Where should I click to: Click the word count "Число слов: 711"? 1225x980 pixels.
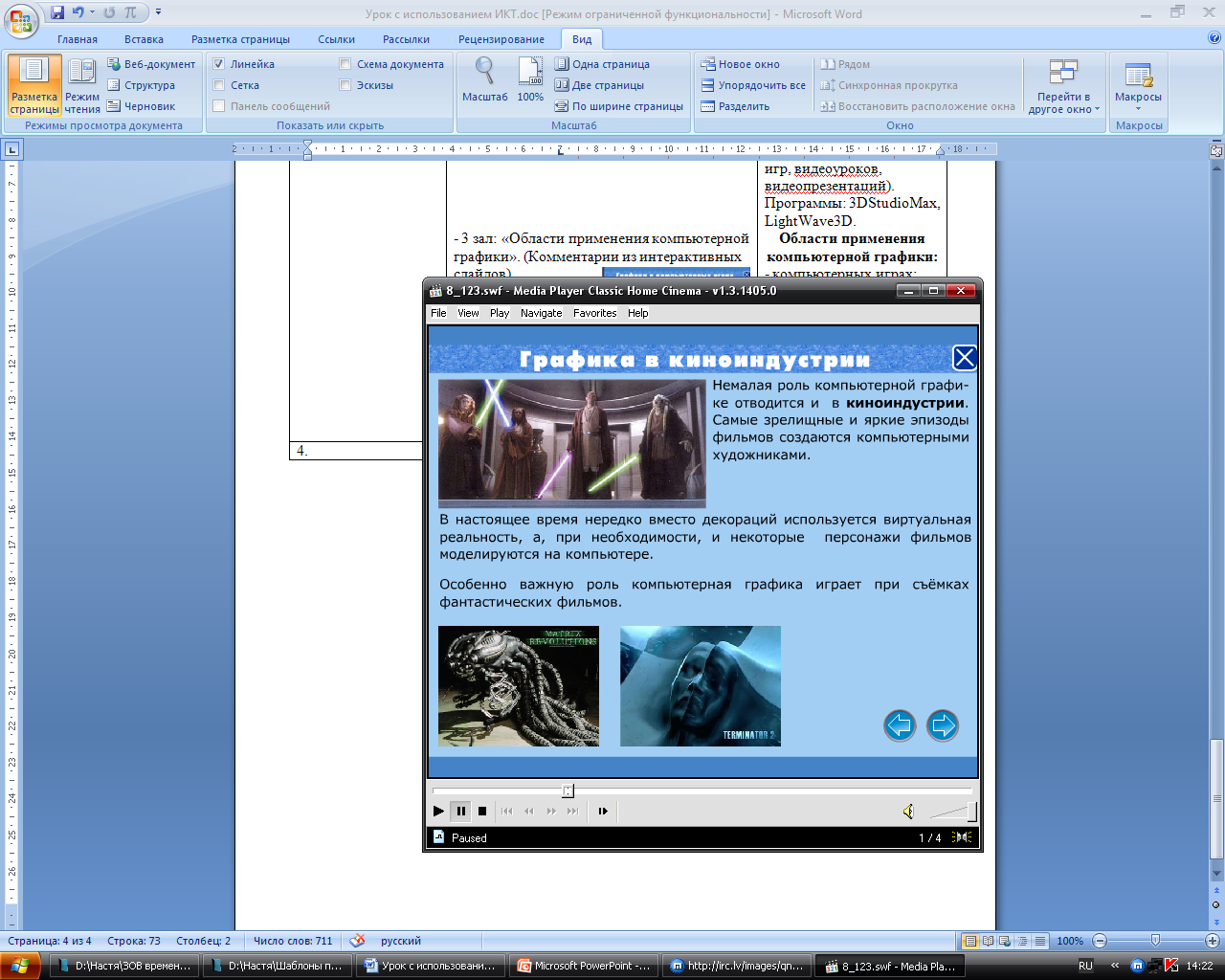pos(293,941)
